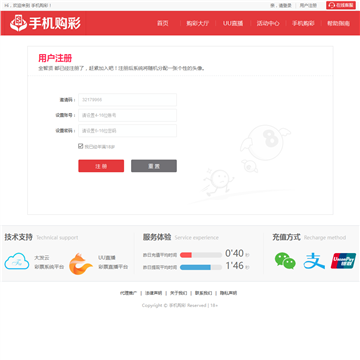Open the 关于我们 footer link
The height and width of the screenshot is (360, 360).
point(178,293)
